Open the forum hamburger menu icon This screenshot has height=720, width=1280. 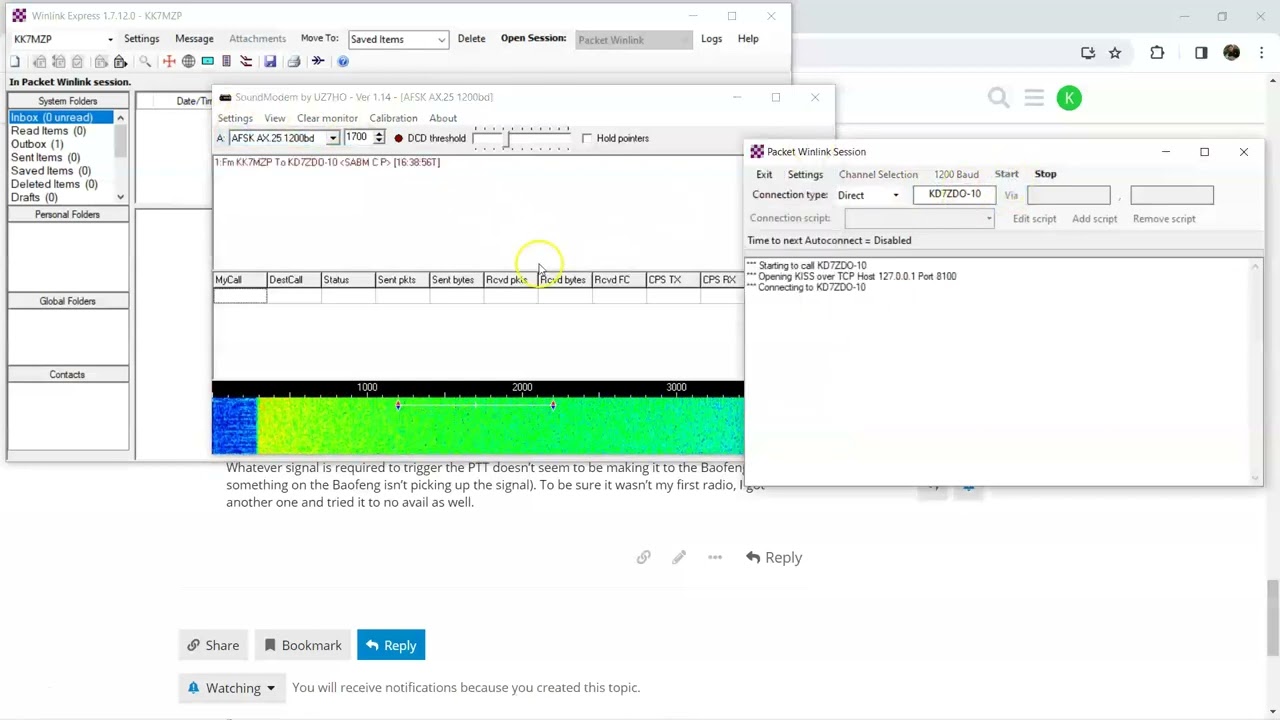1034,97
